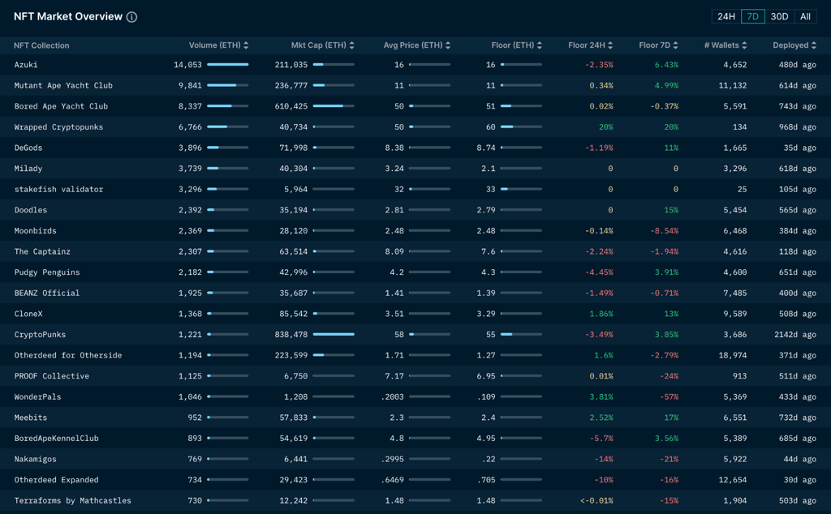Image resolution: width=832 pixels, height=514 pixels.
Task: Click the NFT Collection column header
Action: click(x=41, y=46)
